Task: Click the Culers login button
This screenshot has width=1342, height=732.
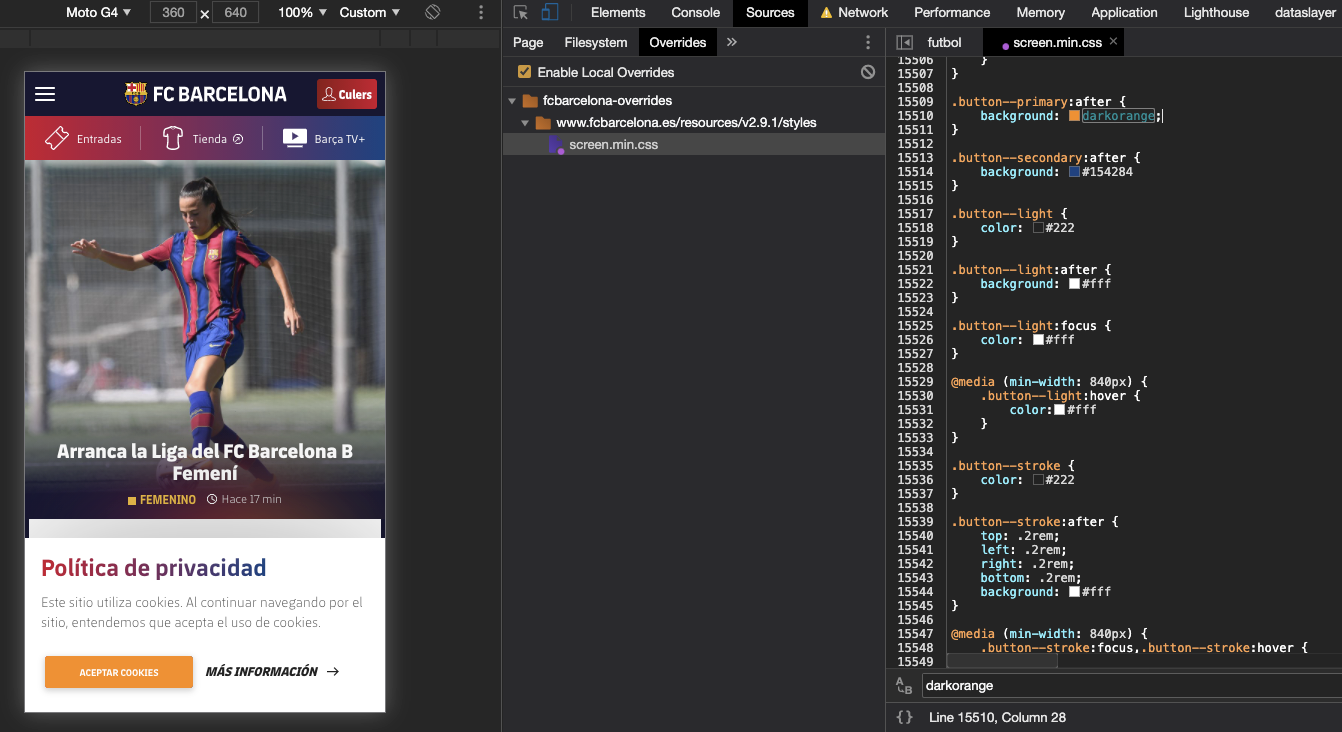Action: [346, 94]
